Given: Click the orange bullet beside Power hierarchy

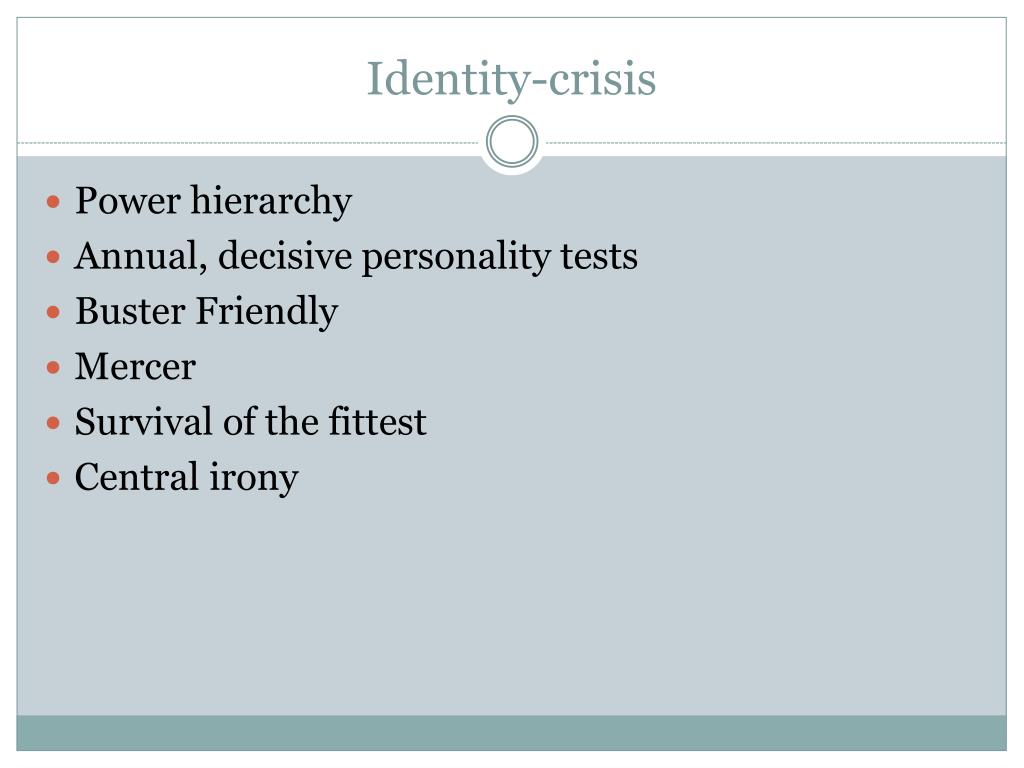Looking at the screenshot, I should (x=54, y=202).
